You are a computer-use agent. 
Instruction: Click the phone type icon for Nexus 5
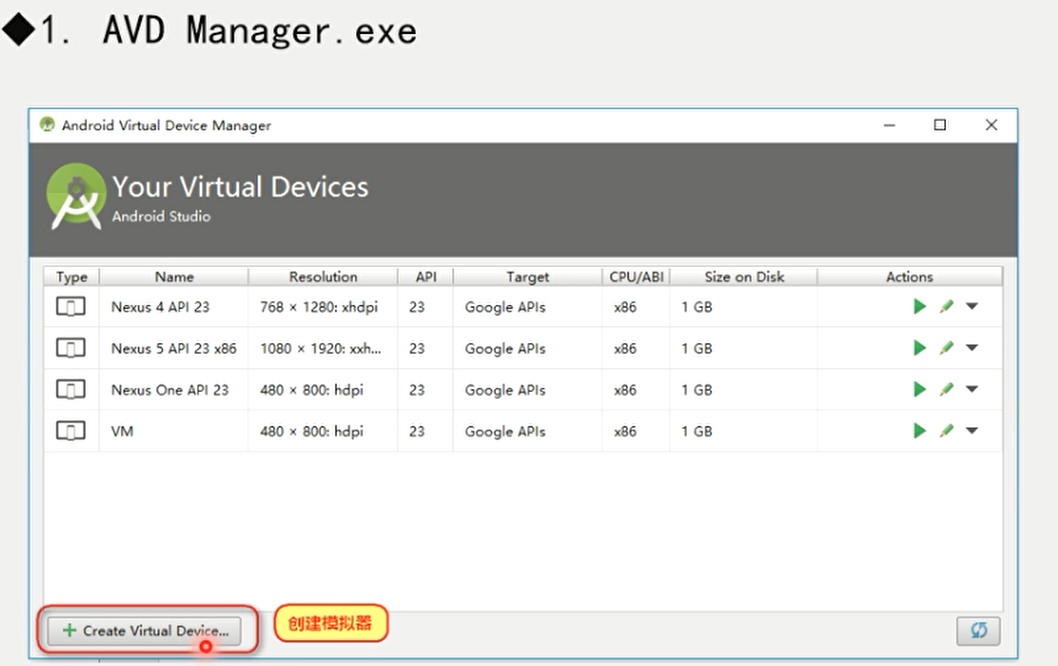click(x=71, y=348)
